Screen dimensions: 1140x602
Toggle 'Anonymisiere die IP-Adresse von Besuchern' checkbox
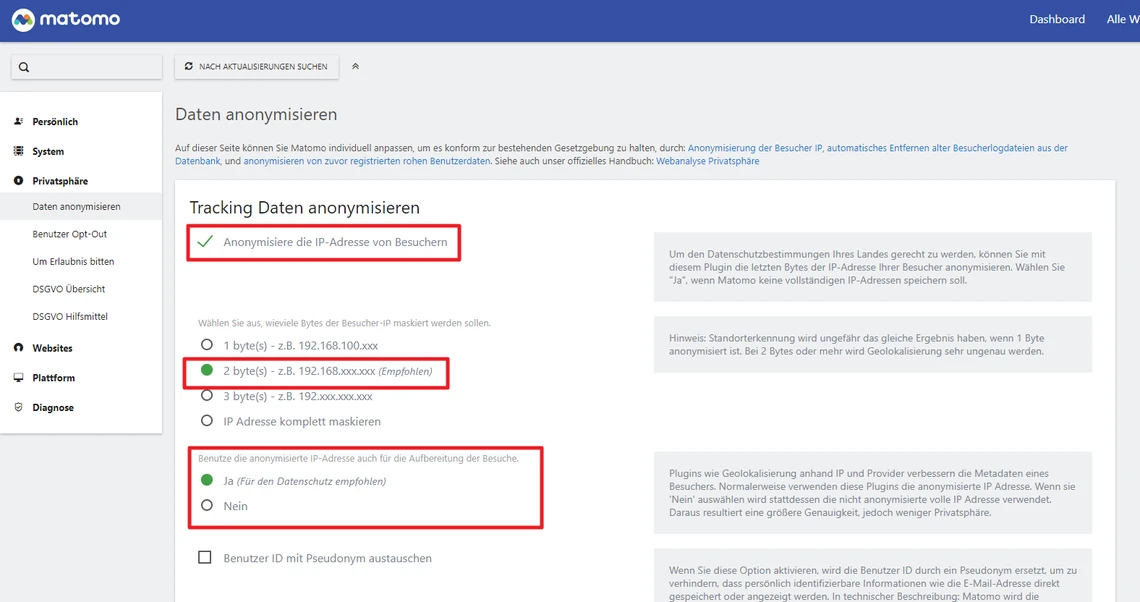pyautogui.click(x=205, y=242)
